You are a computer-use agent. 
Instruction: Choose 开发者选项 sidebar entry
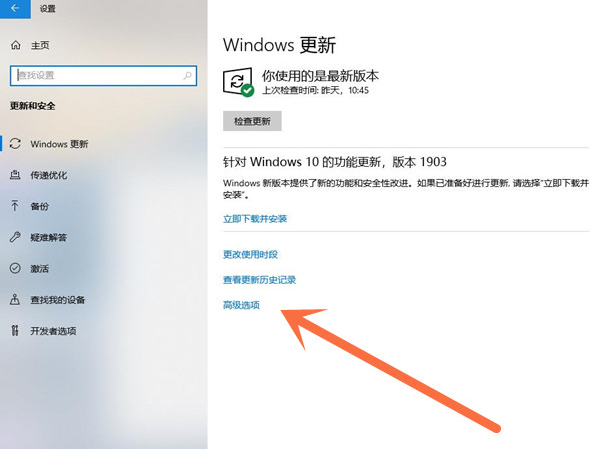[53, 331]
